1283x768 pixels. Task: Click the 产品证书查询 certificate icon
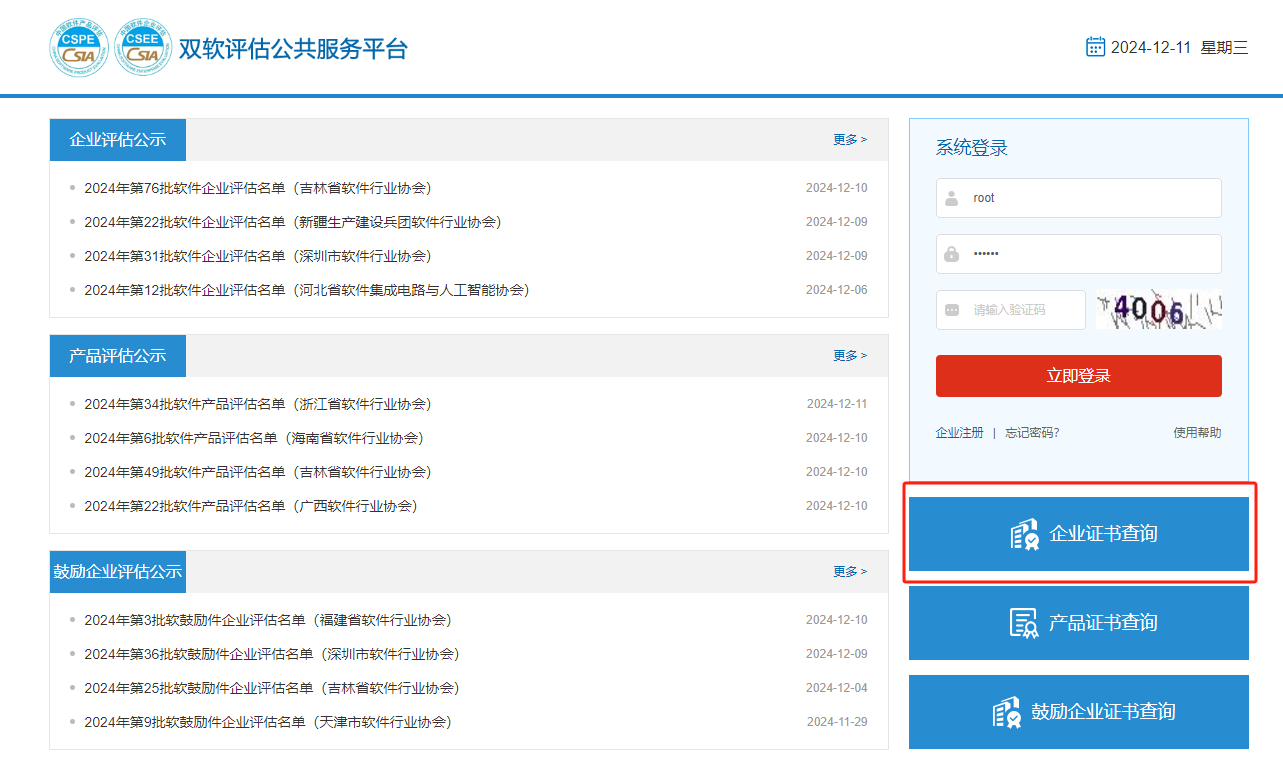(1023, 623)
